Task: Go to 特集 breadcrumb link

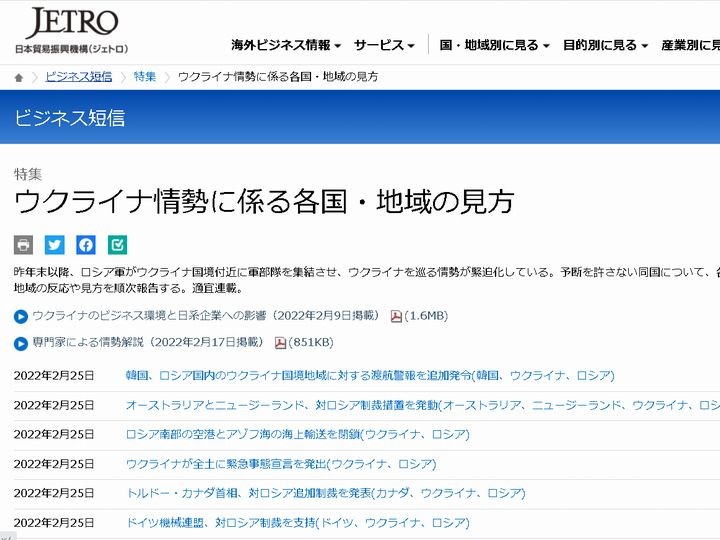Action: [x=145, y=77]
